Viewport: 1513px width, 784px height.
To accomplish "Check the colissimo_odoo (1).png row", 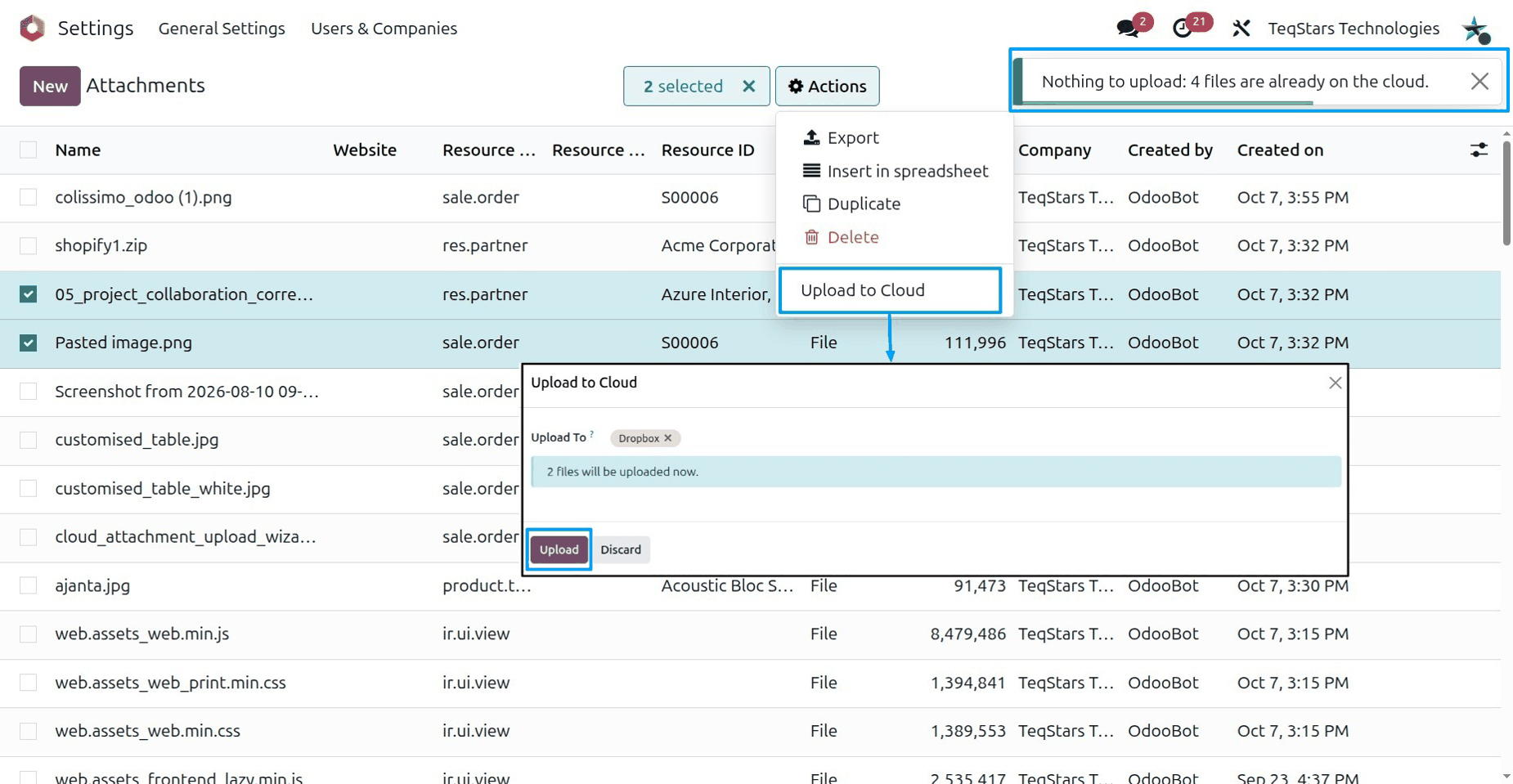I will (x=29, y=197).
